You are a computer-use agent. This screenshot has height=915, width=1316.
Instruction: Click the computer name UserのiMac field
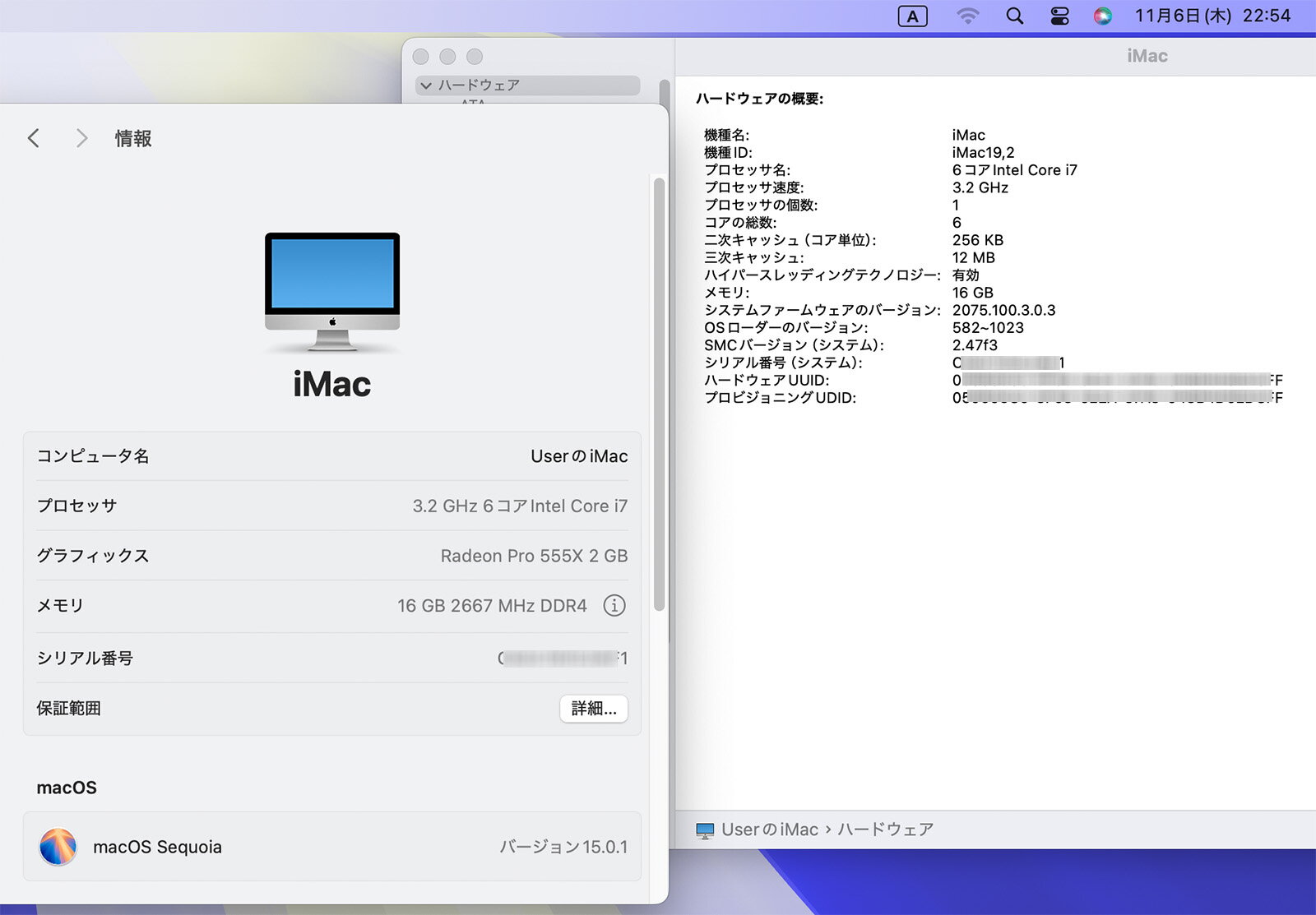[x=578, y=456]
